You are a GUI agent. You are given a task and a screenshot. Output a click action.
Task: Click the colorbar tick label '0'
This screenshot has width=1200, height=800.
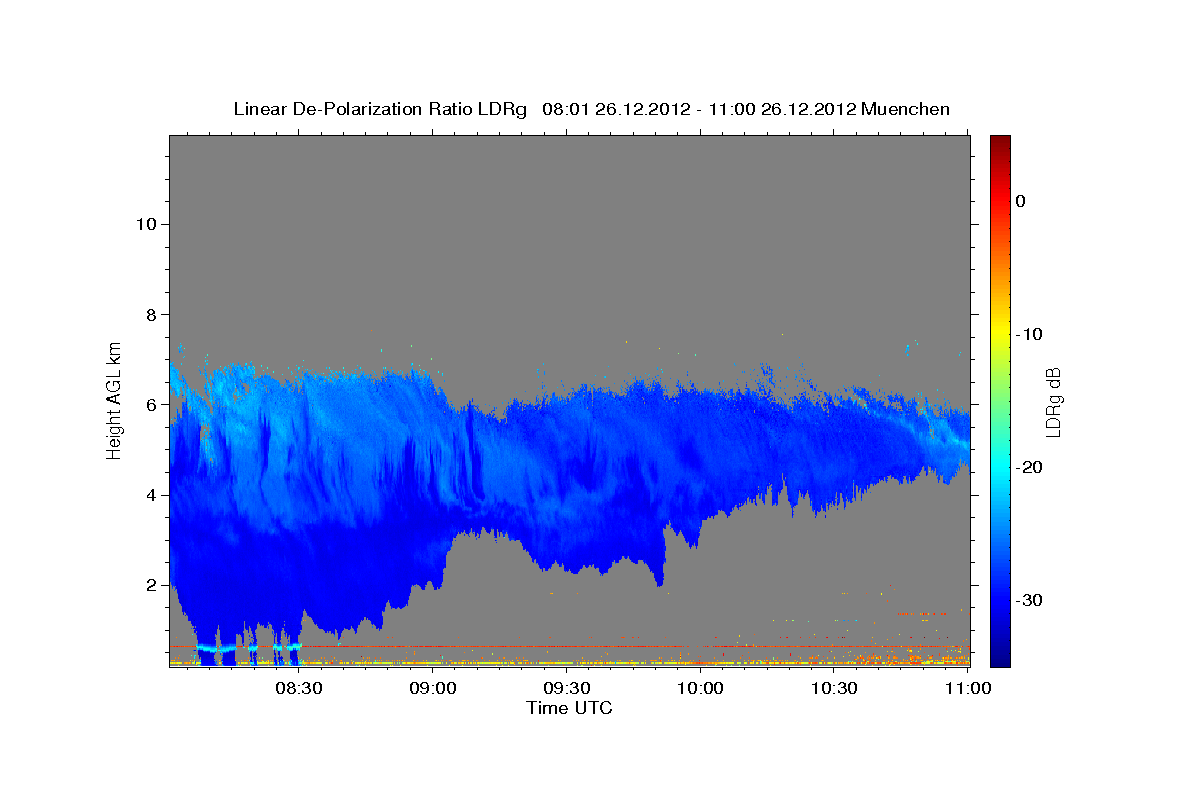tap(1020, 201)
